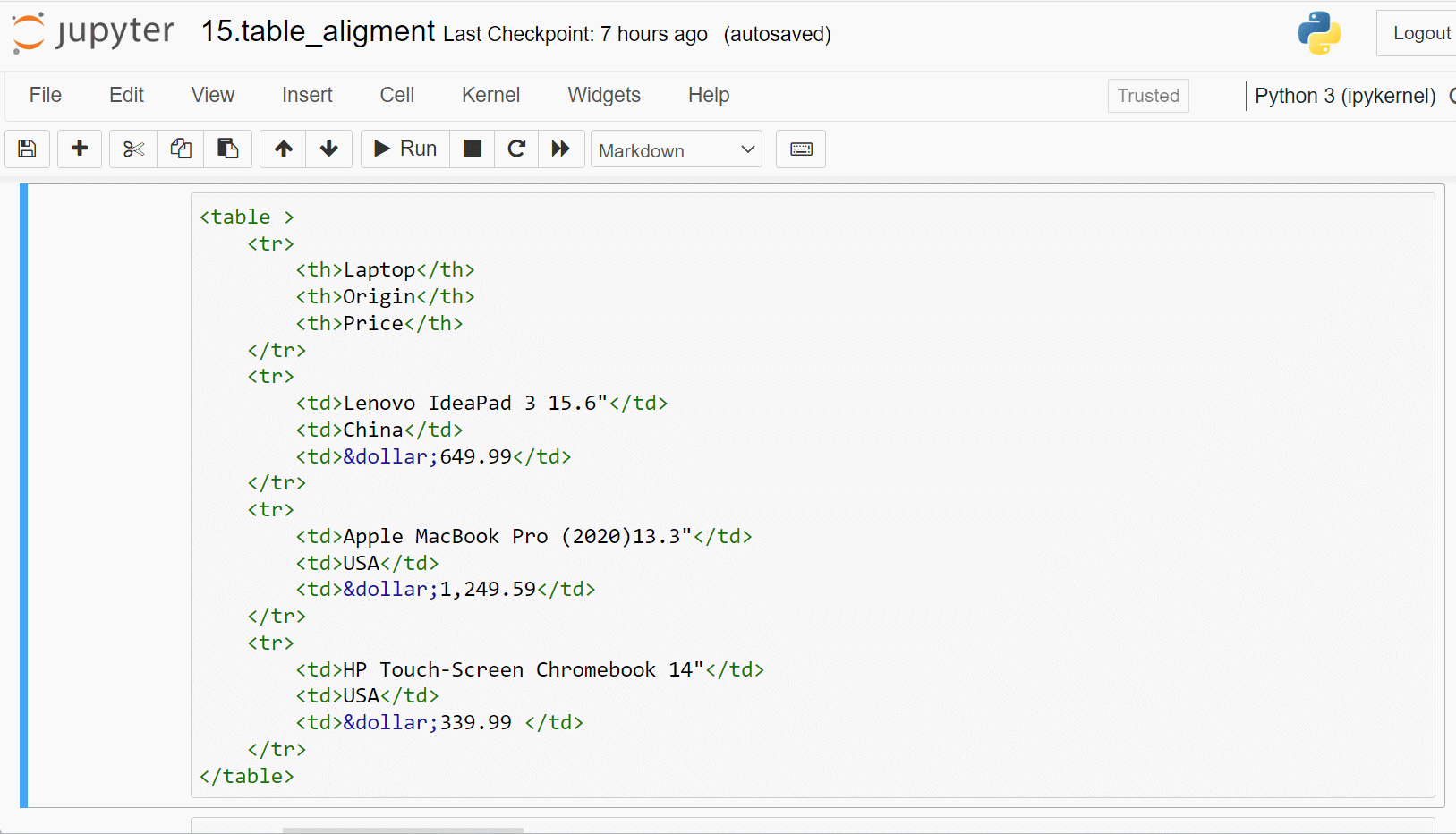Open the Insert menu
The width and height of the screenshot is (1456, 834).
(x=307, y=95)
